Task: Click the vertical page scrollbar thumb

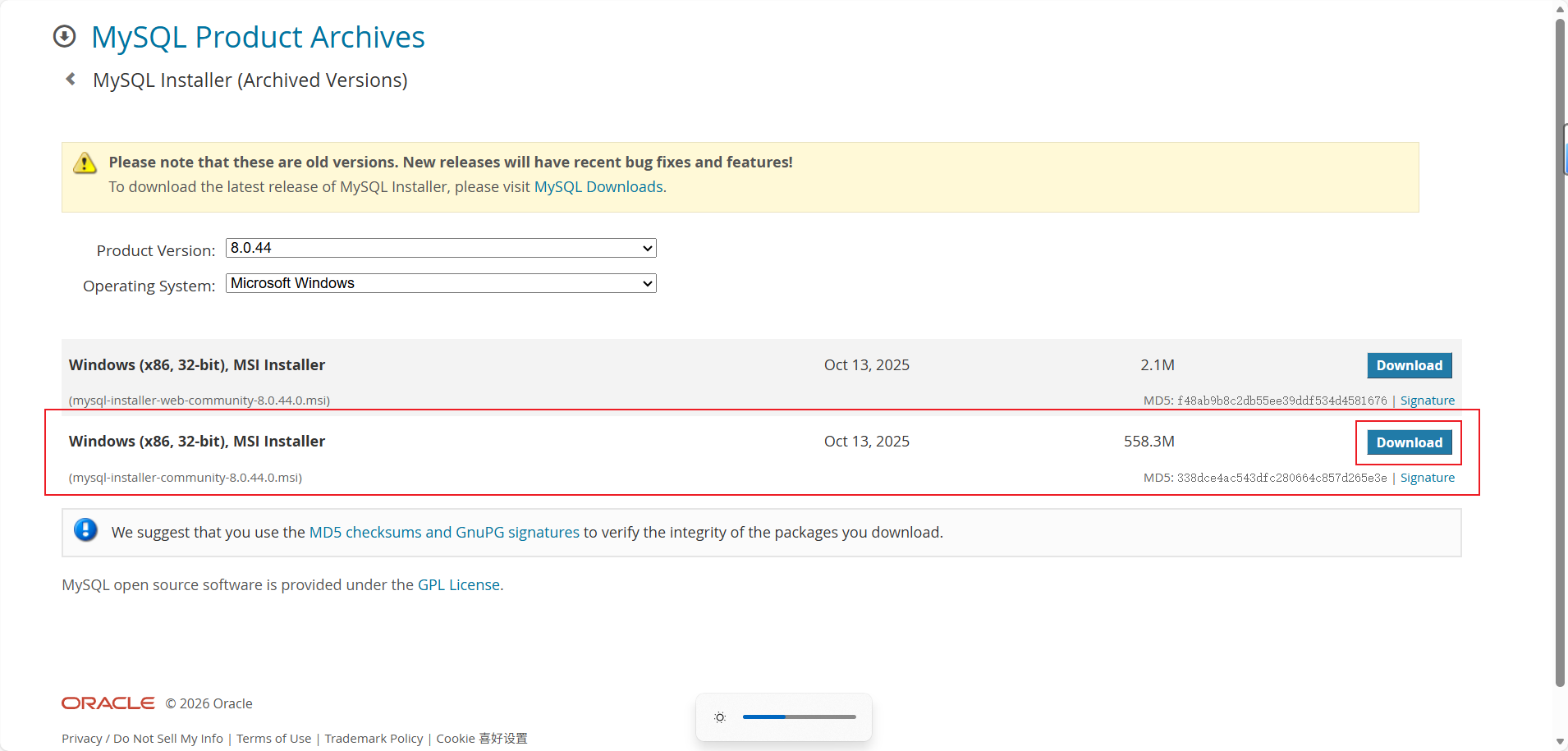Action: (x=1561, y=353)
